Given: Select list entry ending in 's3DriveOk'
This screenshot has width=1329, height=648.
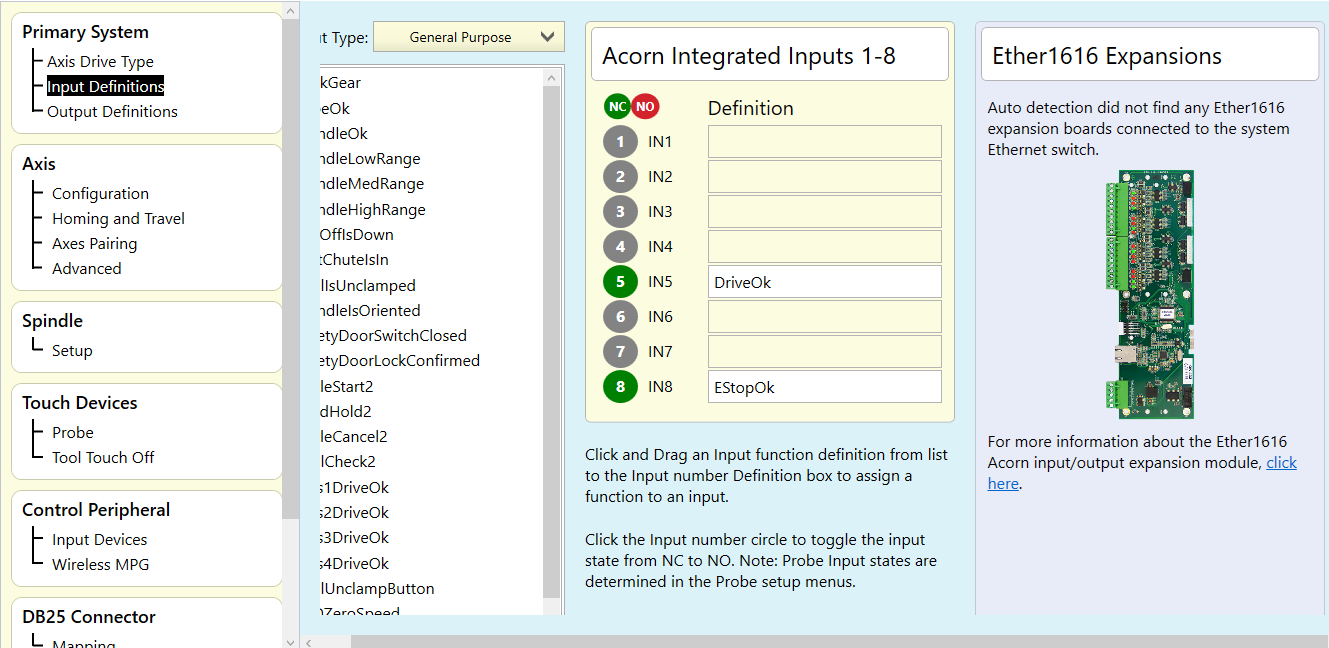Looking at the screenshot, I should point(352,538).
